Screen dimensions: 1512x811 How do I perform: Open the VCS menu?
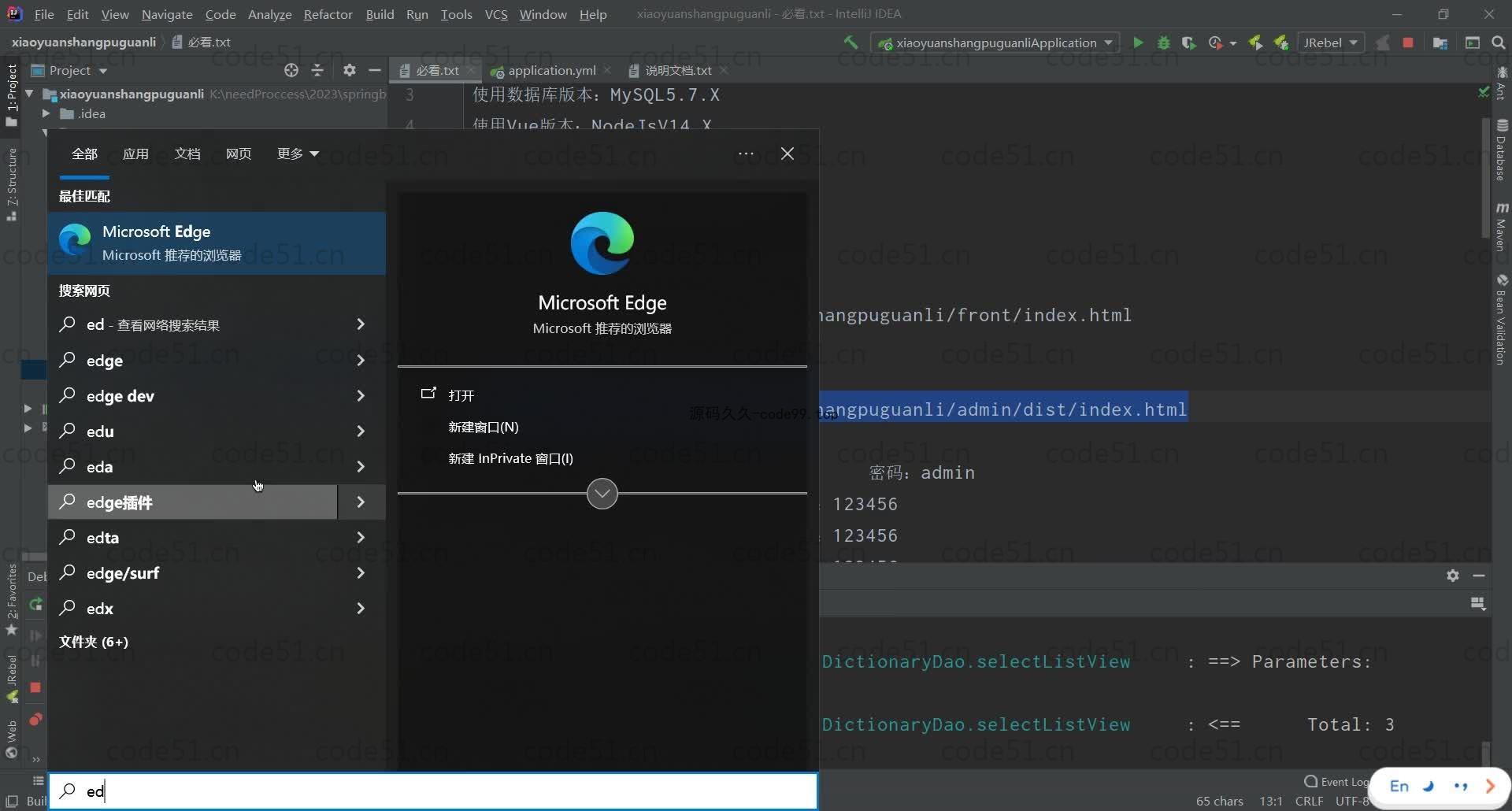[496, 14]
